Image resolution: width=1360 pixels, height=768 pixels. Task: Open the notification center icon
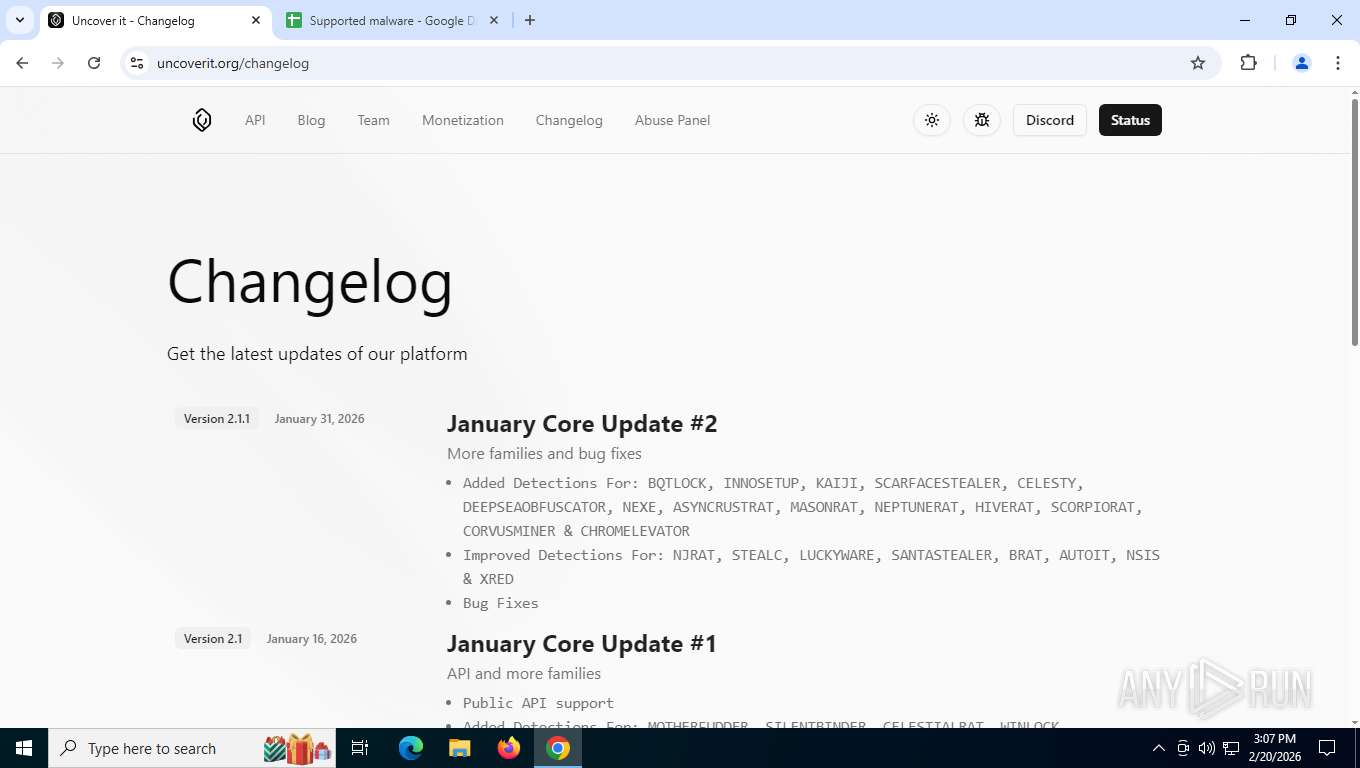point(1327,748)
